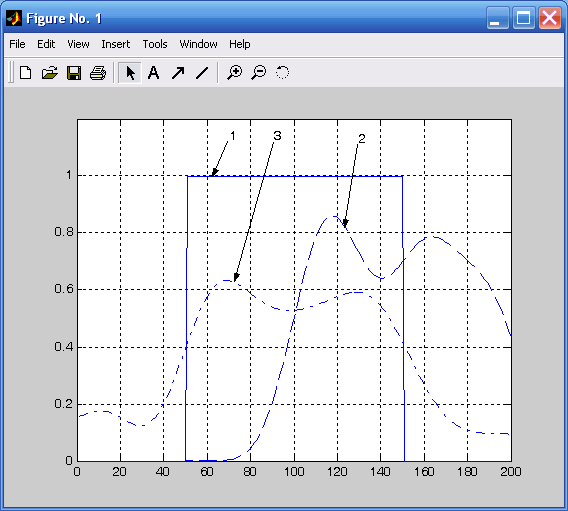Open the Edit menu
The height and width of the screenshot is (511, 568).
point(46,44)
